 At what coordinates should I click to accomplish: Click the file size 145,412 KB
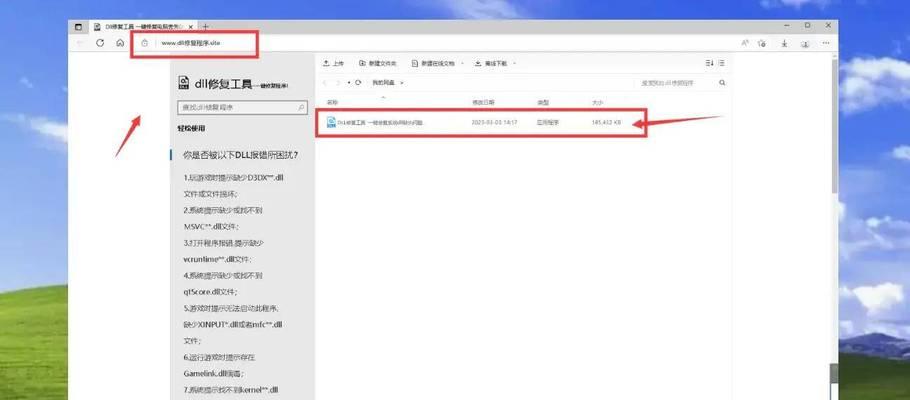[x=606, y=122]
